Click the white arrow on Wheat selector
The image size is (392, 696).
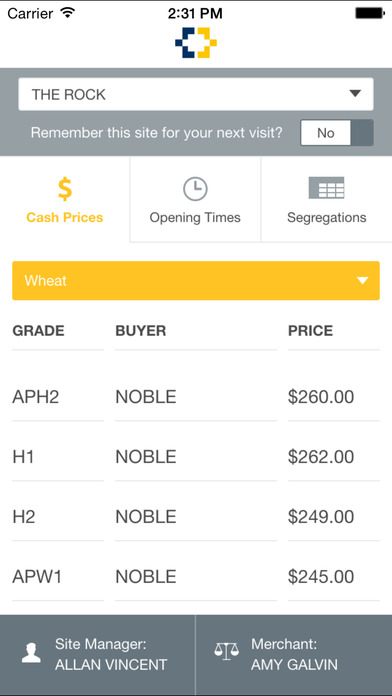coord(363,281)
